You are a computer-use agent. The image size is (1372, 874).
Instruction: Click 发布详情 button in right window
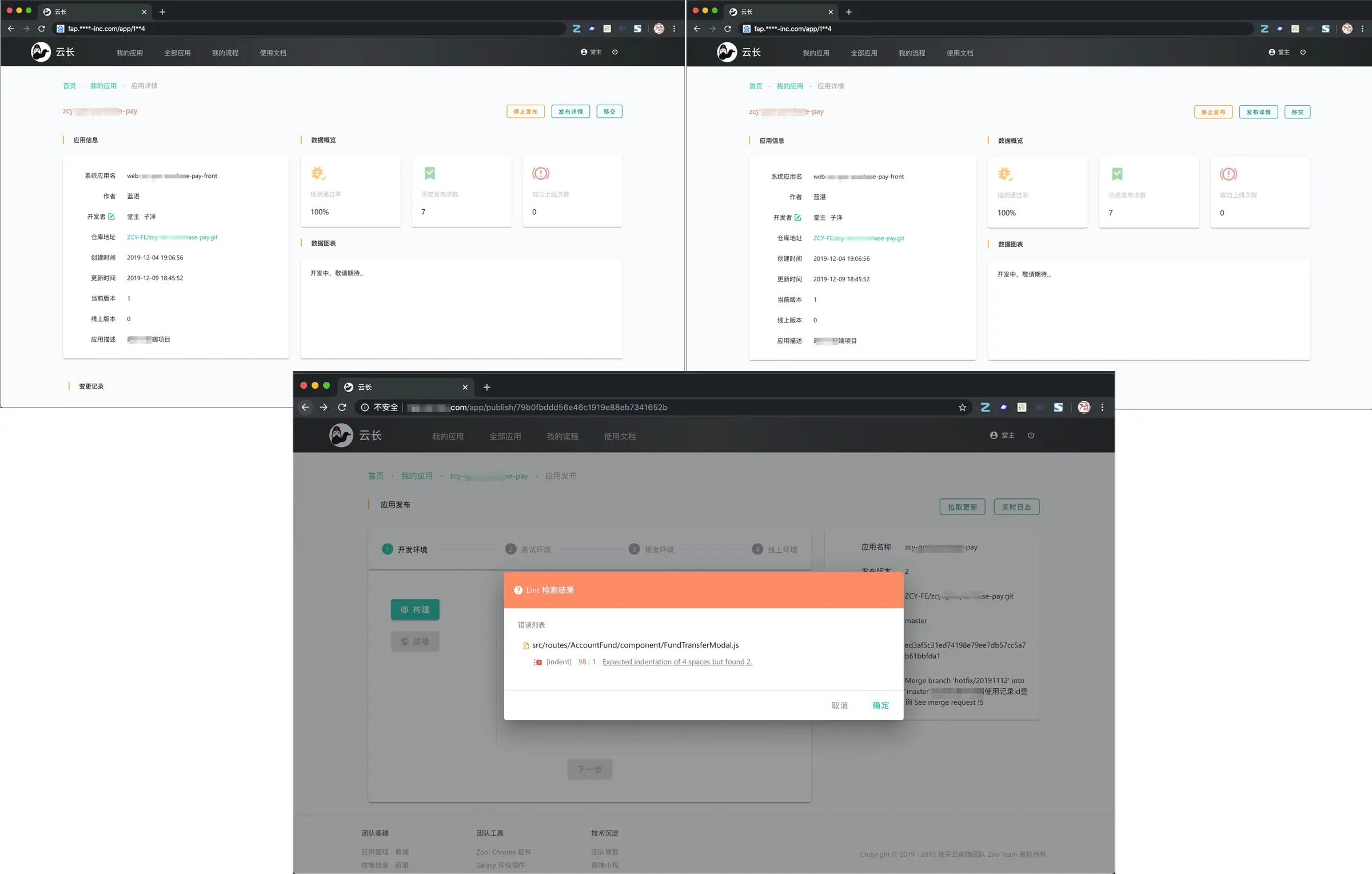click(1258, 112)
